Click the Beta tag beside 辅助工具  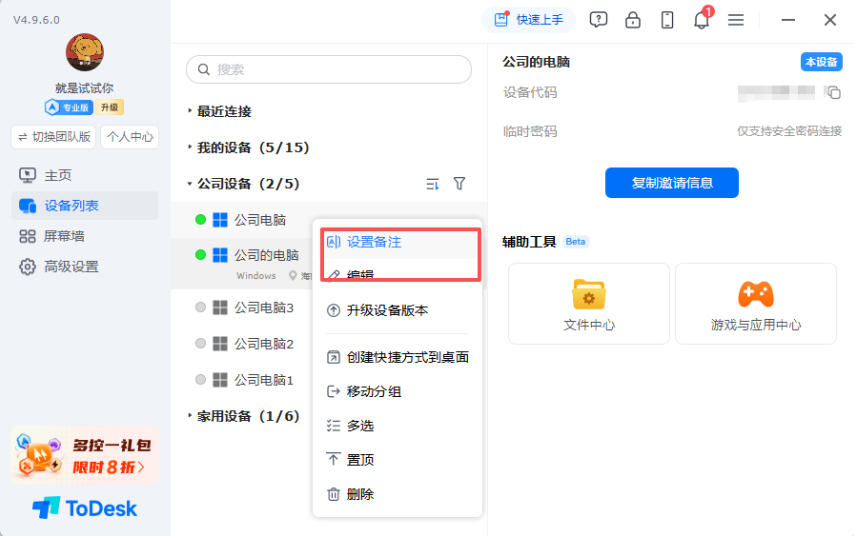(x=575, y=241)
